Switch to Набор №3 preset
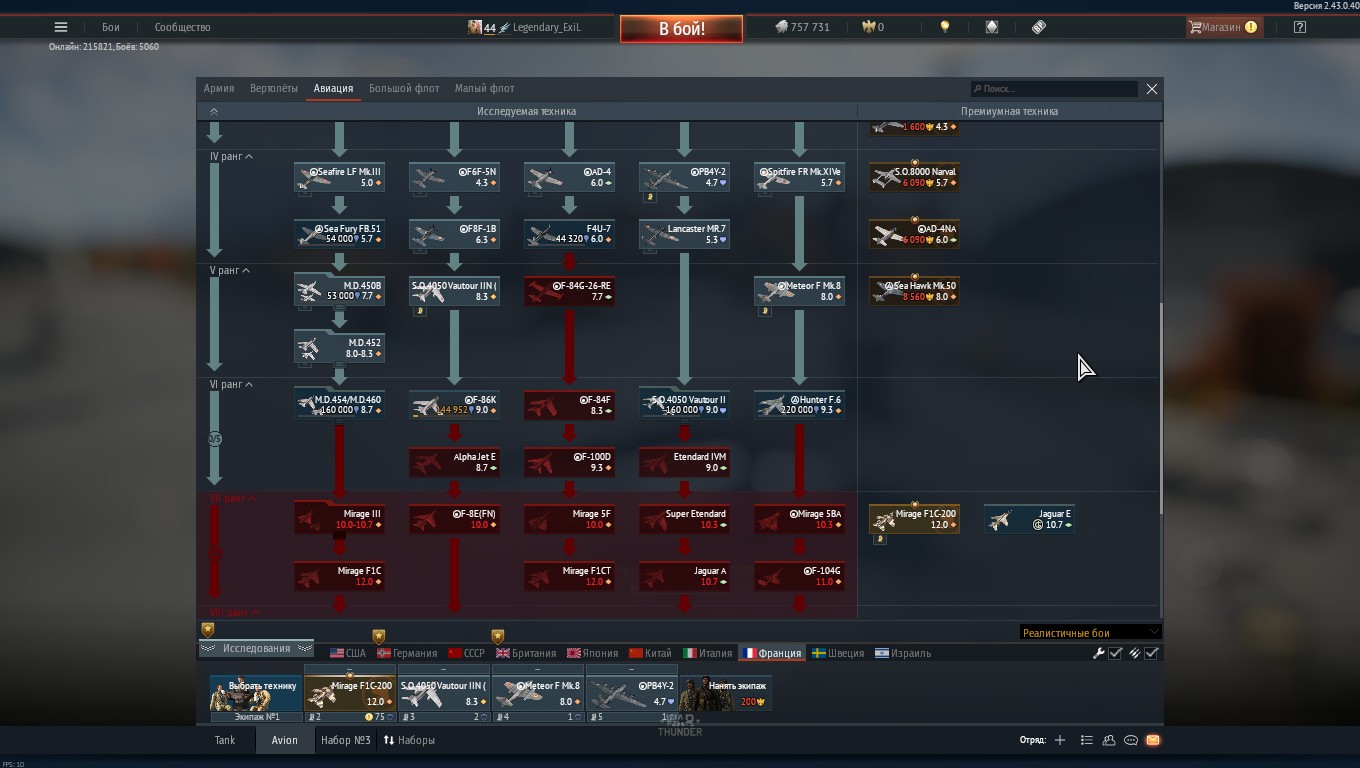Viewport: 1360px width, 768px height. [x=346, y=740]
